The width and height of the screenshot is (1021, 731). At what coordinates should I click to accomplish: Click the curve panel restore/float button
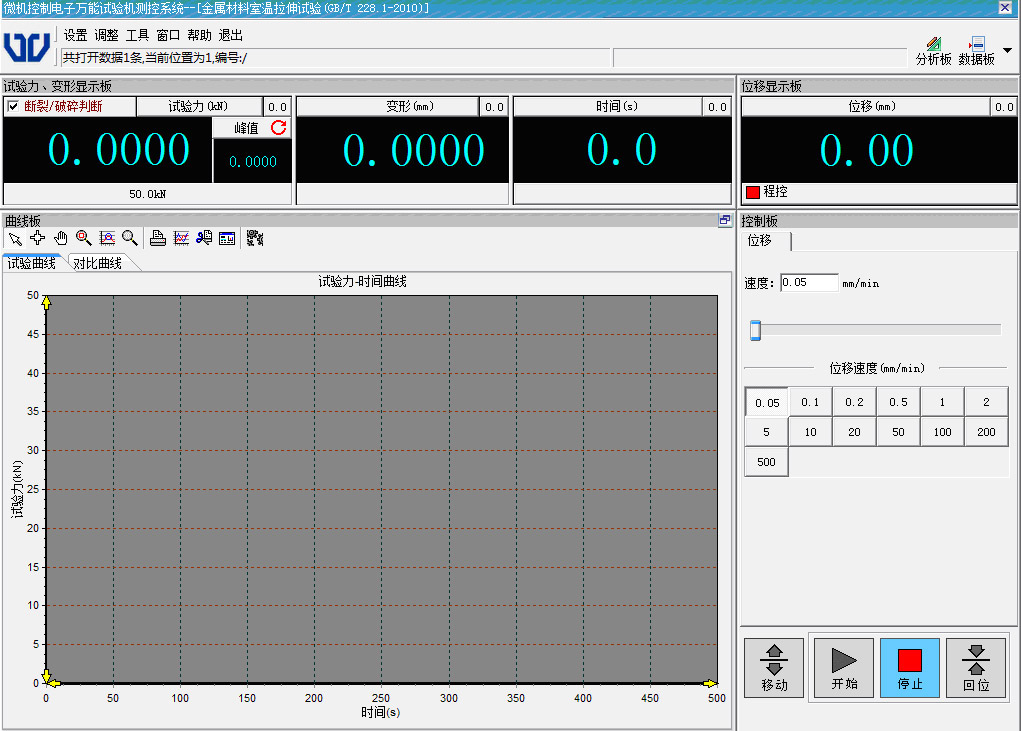click(725, 221)
